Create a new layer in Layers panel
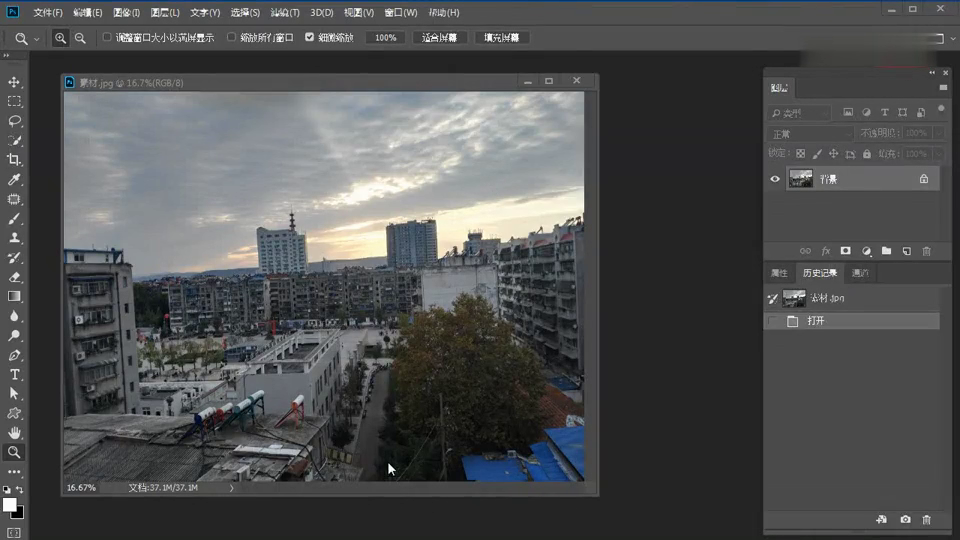 [906, 251]
